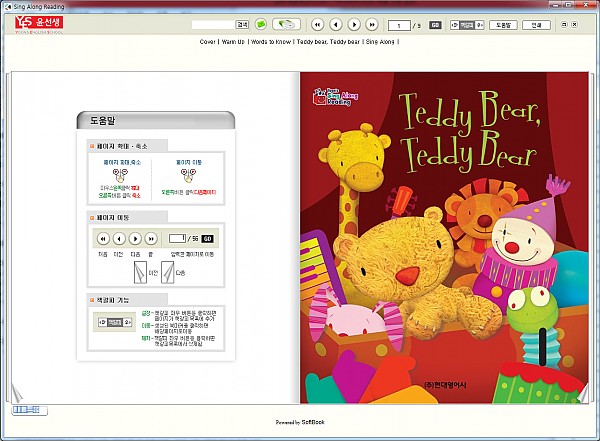Jump to the Sing Along section
This screenshot has width=600, height=441.
tap(379, 42)
